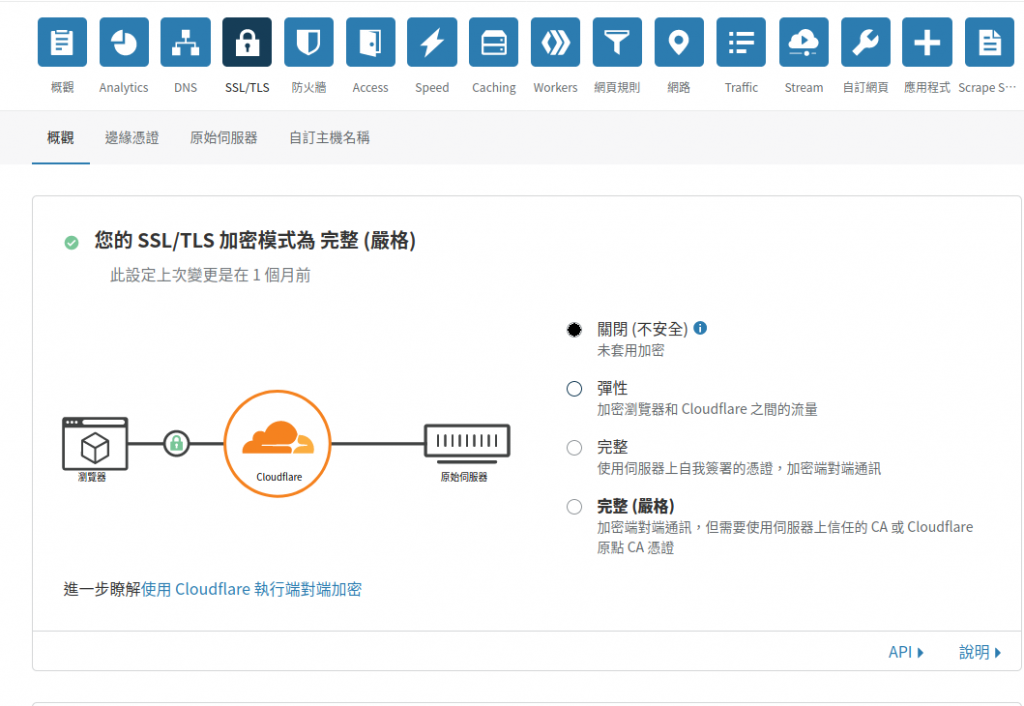Open the Workers icon
The width and height of the screenshot is (1024, 706).
(555, 42)
